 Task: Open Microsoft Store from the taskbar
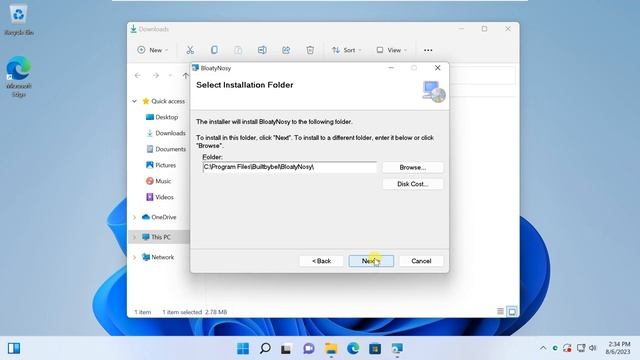tap(375, 348)
